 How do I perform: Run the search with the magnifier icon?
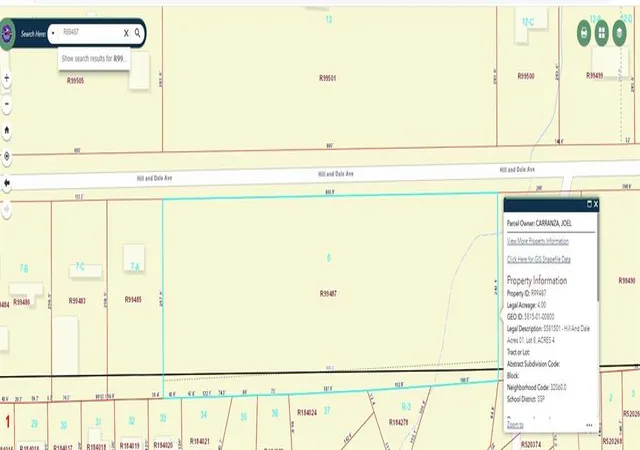pos(138,33)
